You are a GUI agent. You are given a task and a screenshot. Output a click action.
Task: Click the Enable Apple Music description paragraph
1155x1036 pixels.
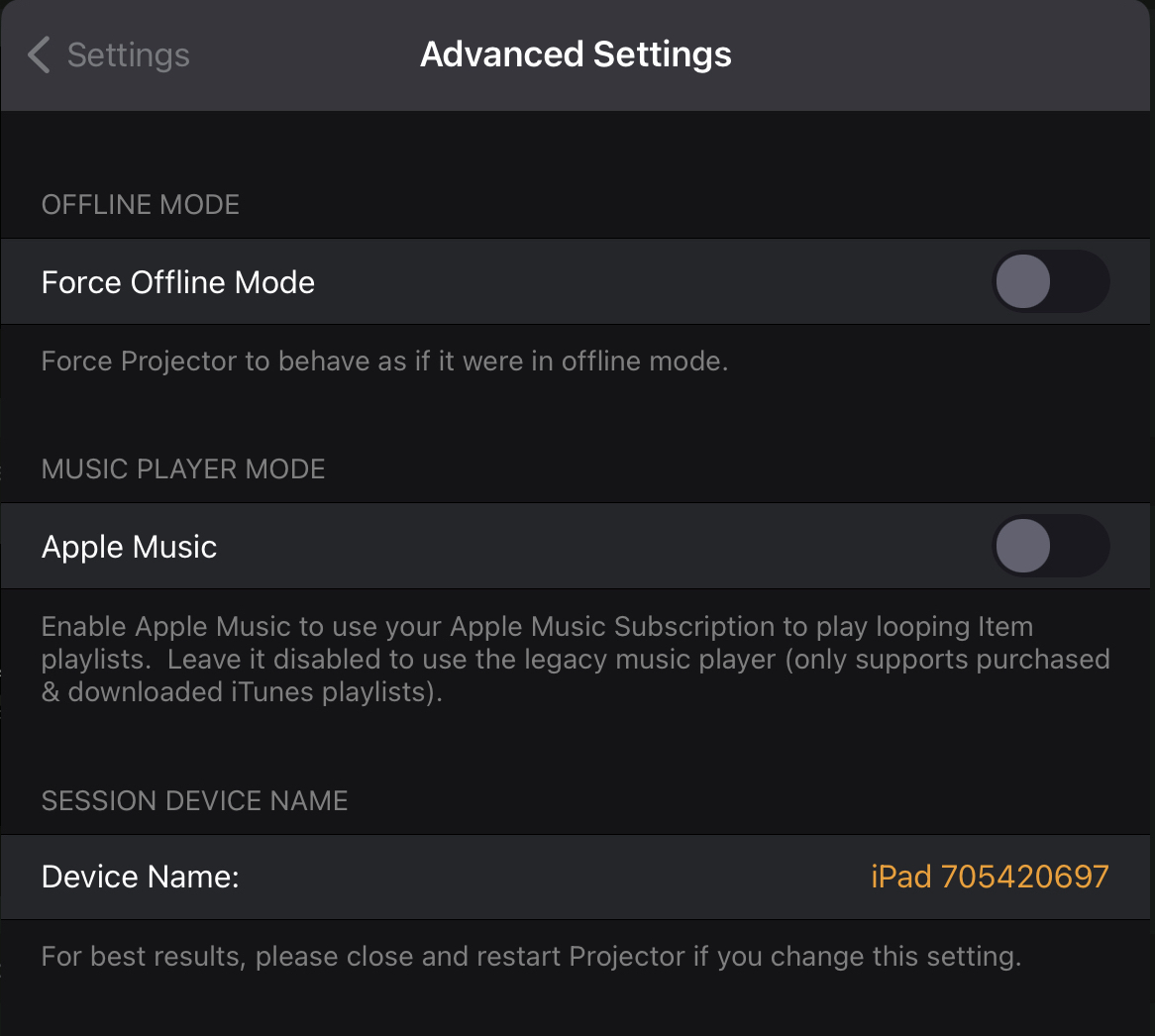click(576, 659)
